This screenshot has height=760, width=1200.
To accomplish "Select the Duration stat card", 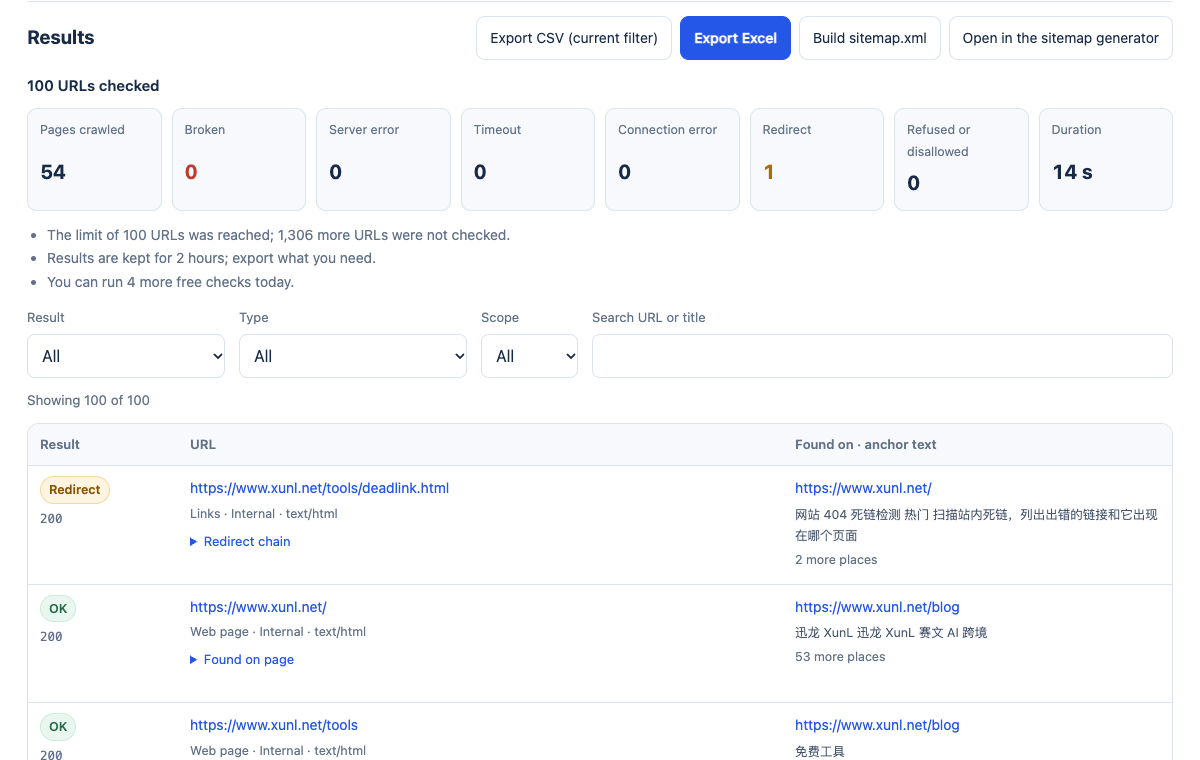I will click(x=1106, y=159).
